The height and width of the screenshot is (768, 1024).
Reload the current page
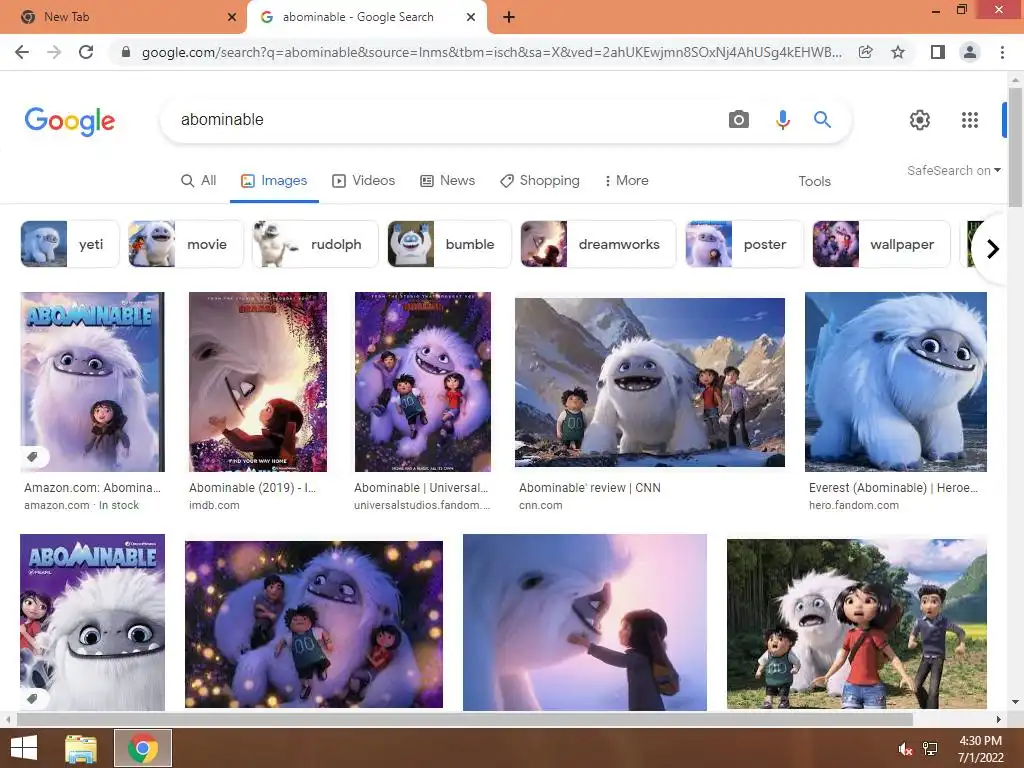pos(86,52)
